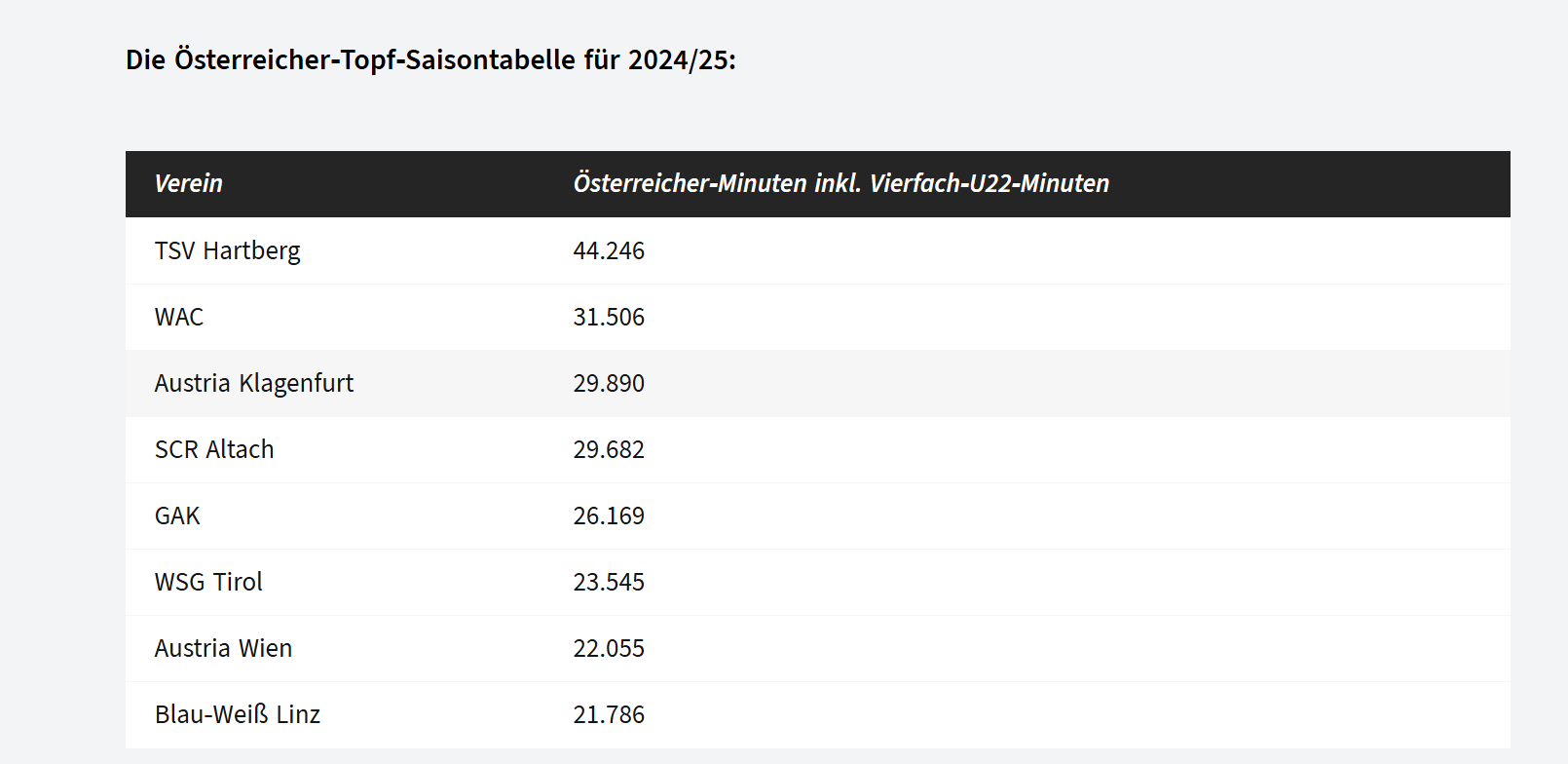
Task: Click the 'Österreicher-Minuten inkl. Vierfach-U22-Minuten' column header
Action: 840,183
